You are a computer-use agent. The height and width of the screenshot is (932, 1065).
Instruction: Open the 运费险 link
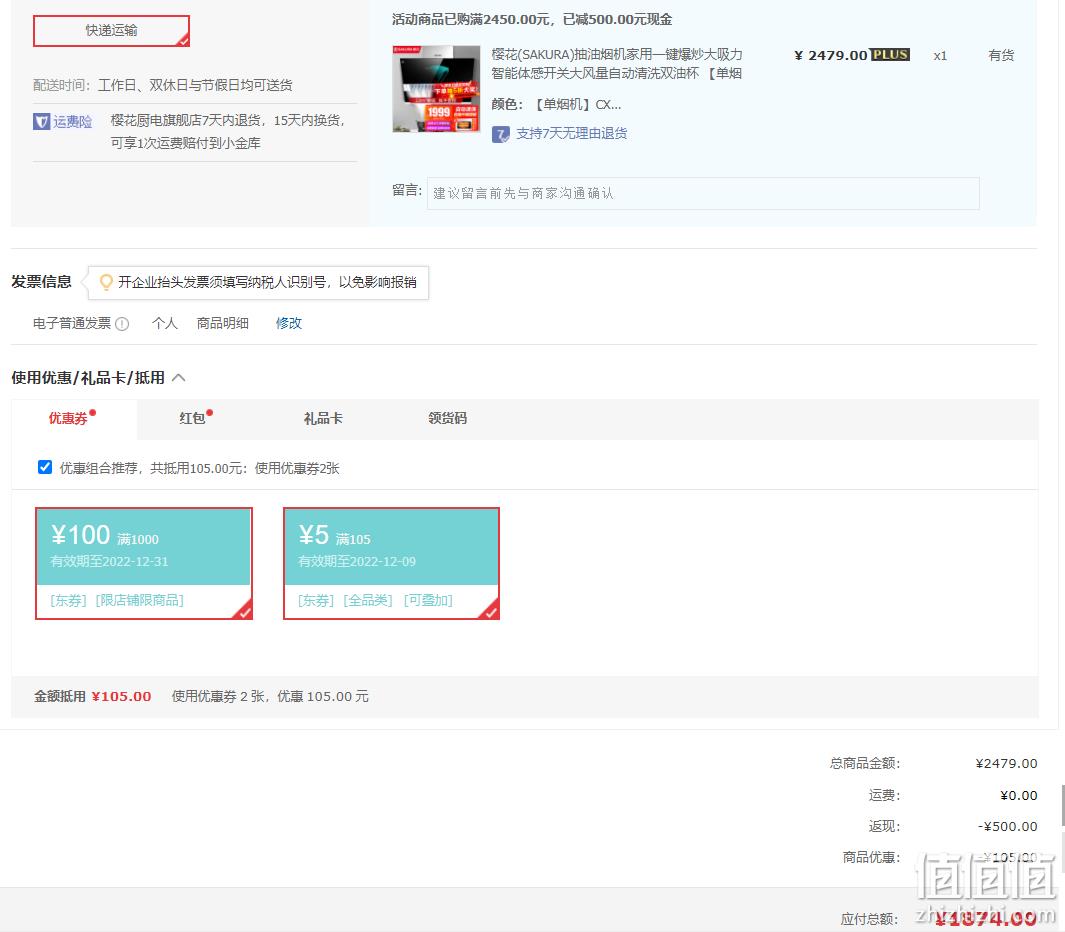(73, 122)
